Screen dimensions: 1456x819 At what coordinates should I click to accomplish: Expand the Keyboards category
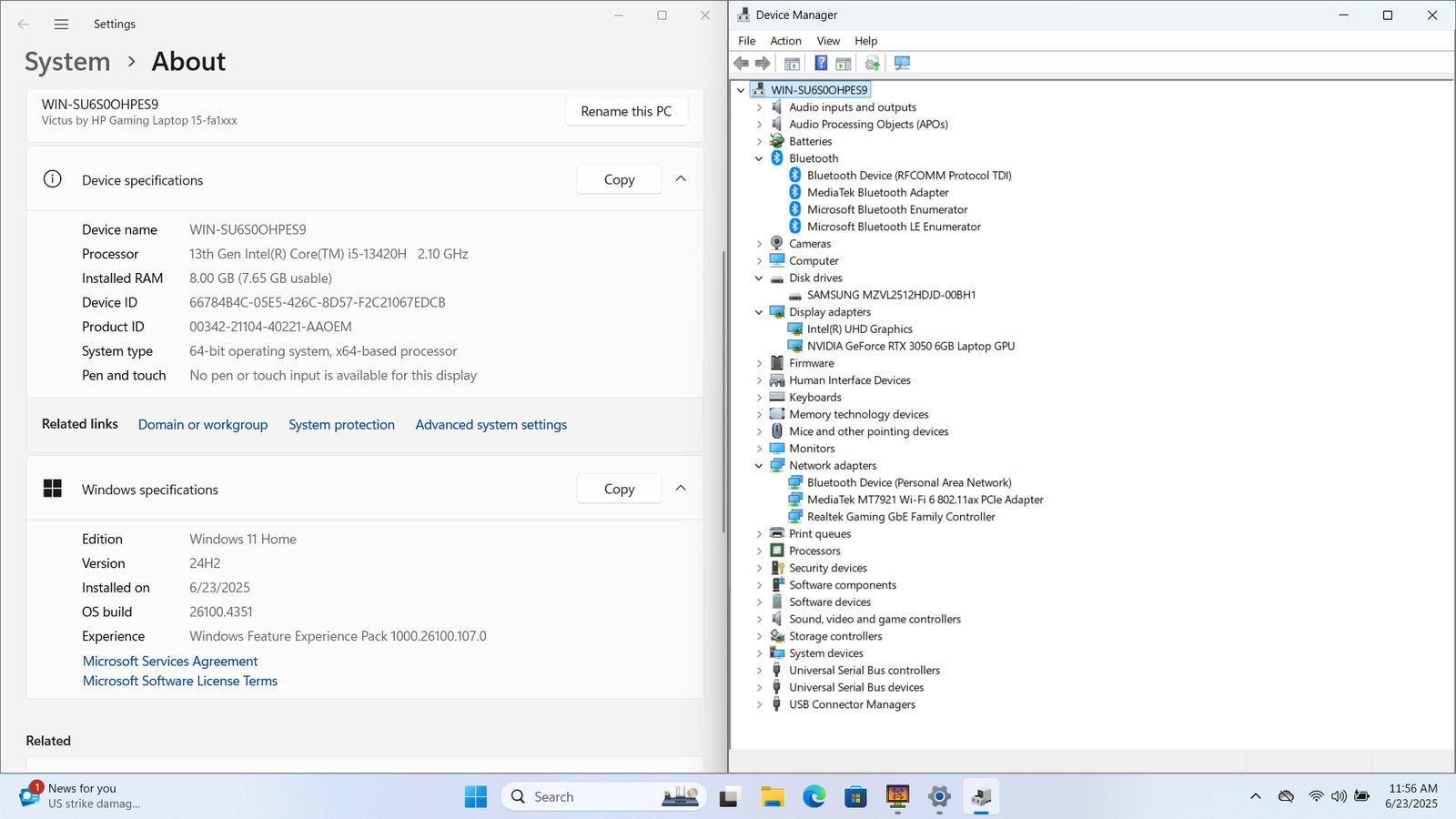[x=759, y=398]
